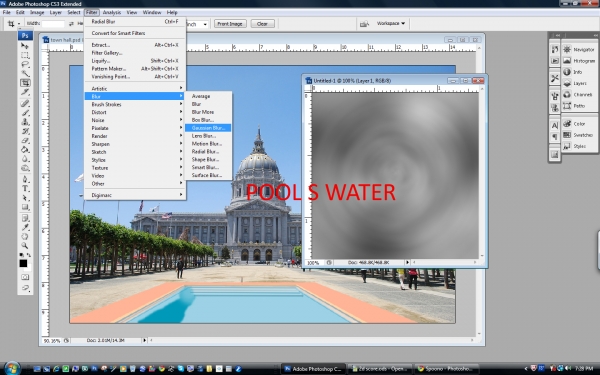This screenshot has height=375, width=600.
Task: Toggle Quick Mask mode in toolbox
Action: 25,277
